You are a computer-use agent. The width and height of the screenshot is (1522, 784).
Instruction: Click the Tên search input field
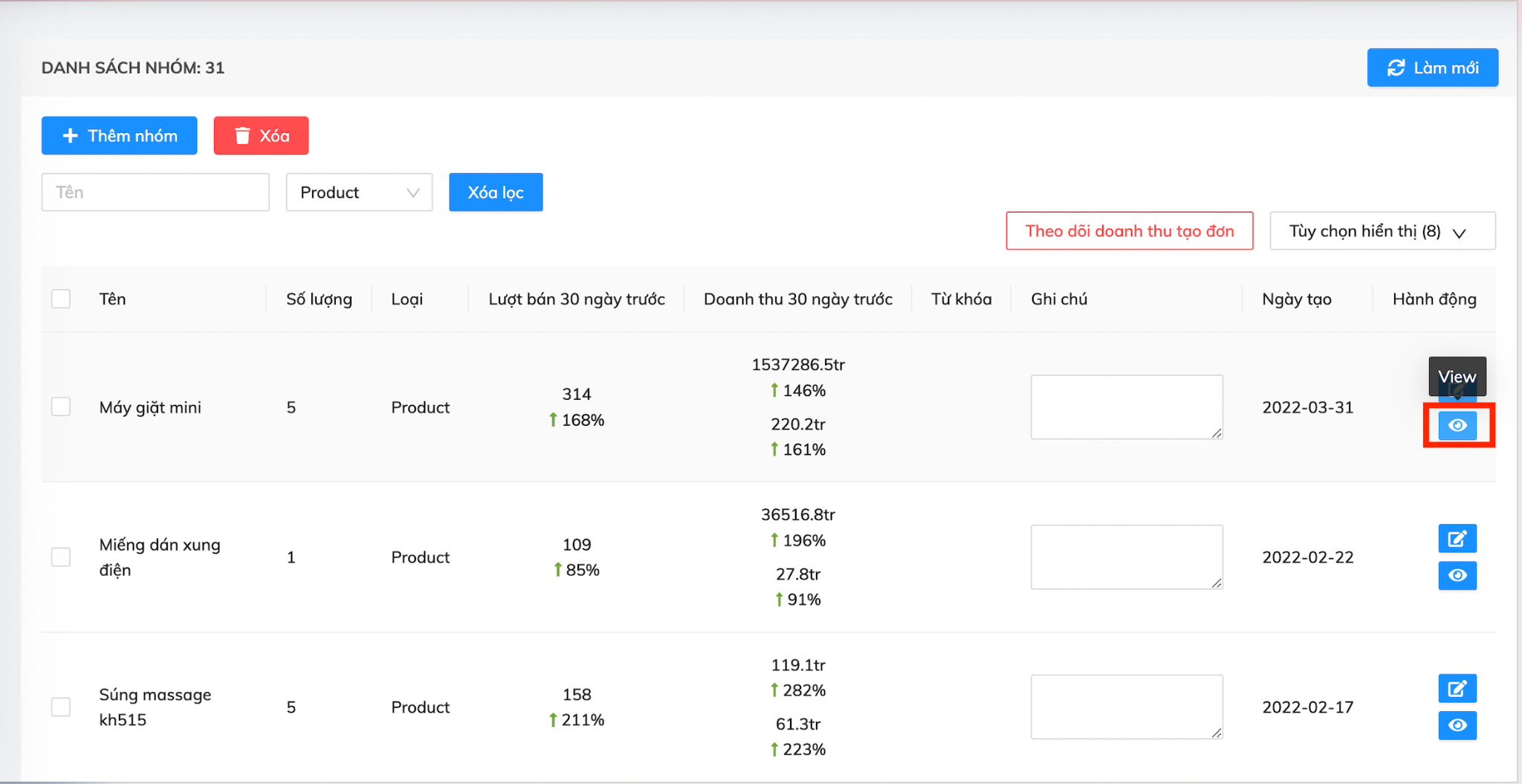click(x=155, y=192)
